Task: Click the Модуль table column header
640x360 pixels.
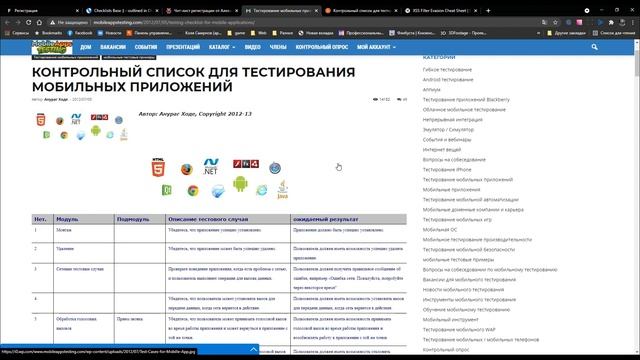Action: point(67,219)
